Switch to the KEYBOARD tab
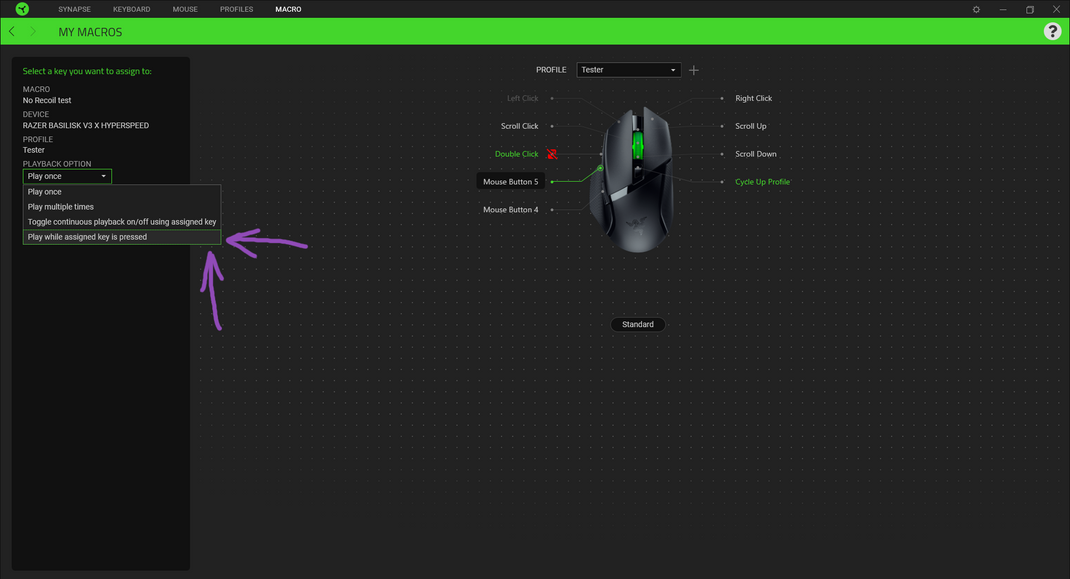 (x=131, y=9)
